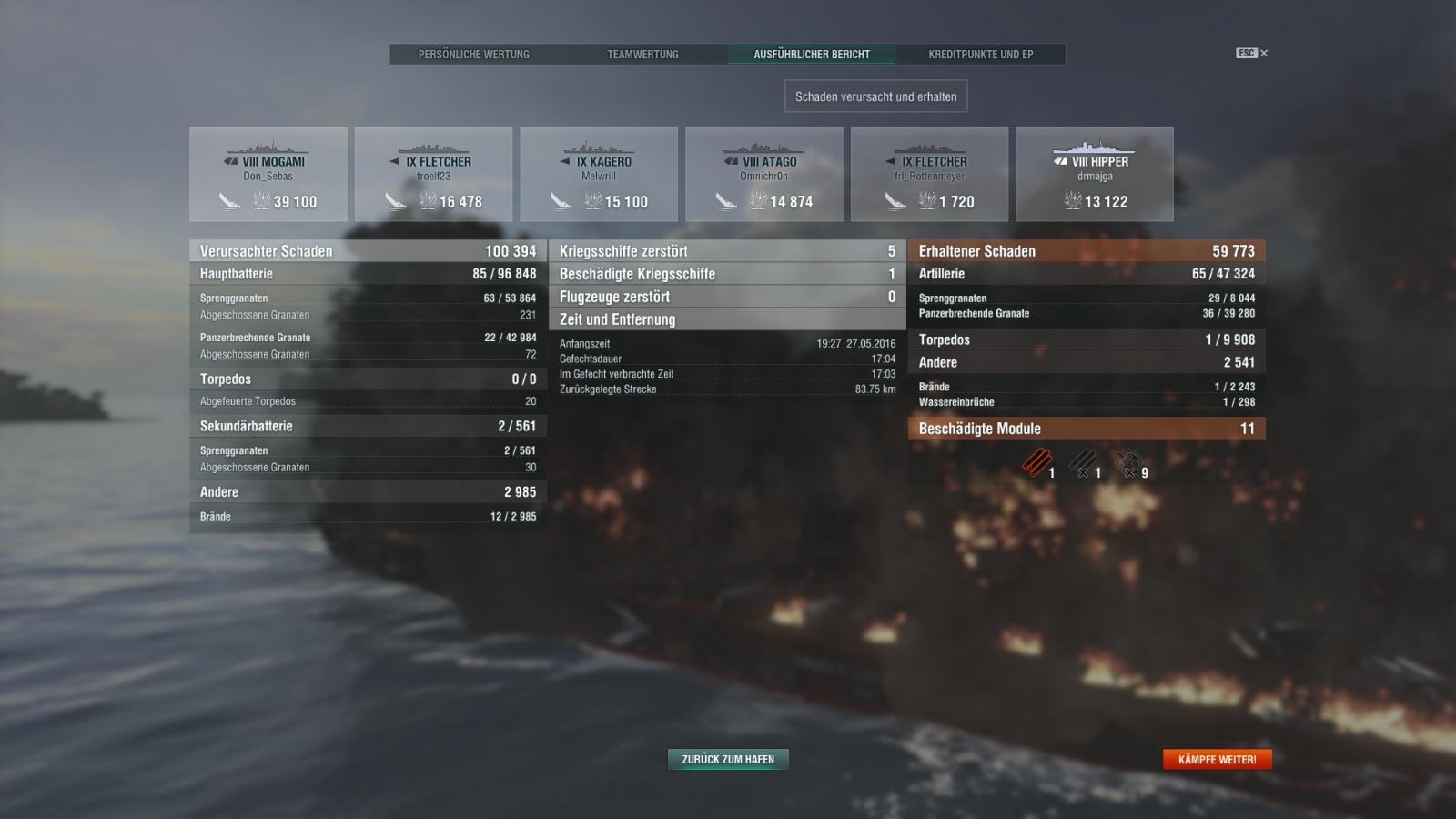Click the destroyed gun turret module icon

[x=1128, y=463]
